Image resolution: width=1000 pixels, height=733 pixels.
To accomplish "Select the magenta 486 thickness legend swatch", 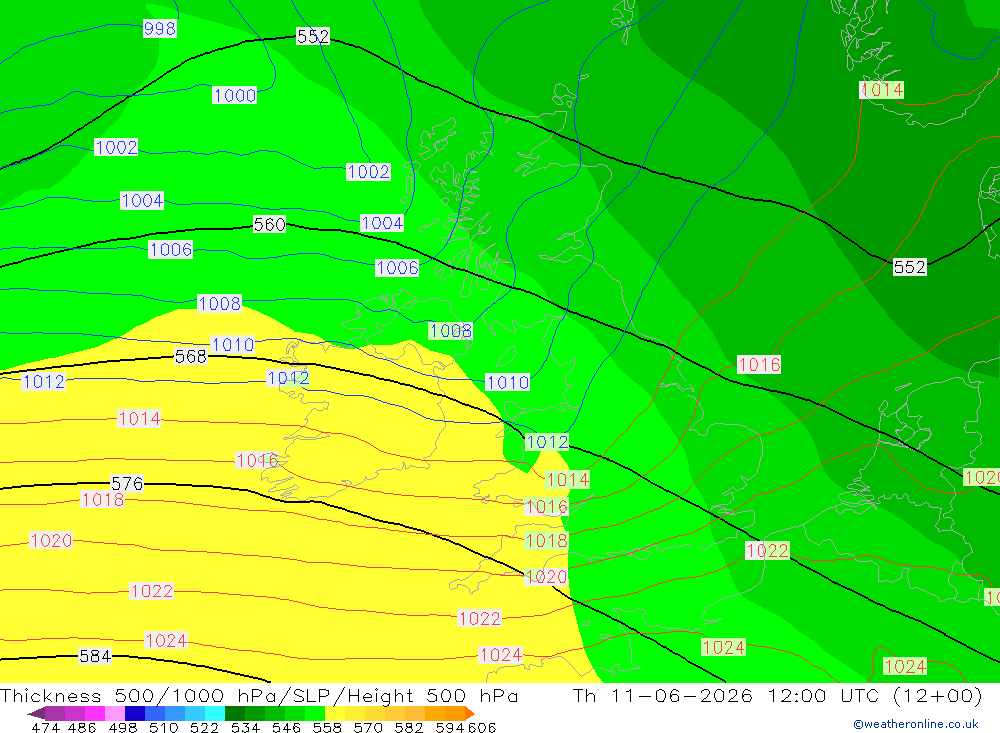I will [x=94, y=713].
